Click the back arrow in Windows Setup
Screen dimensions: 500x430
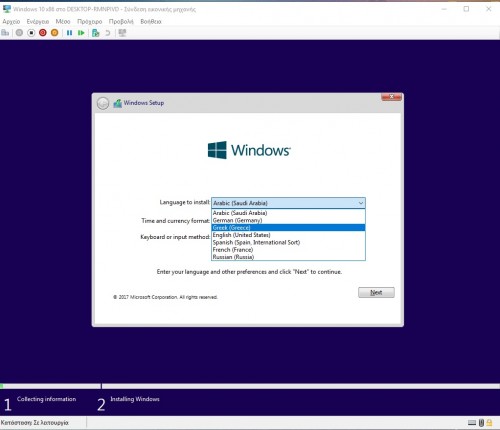[103, 103]
